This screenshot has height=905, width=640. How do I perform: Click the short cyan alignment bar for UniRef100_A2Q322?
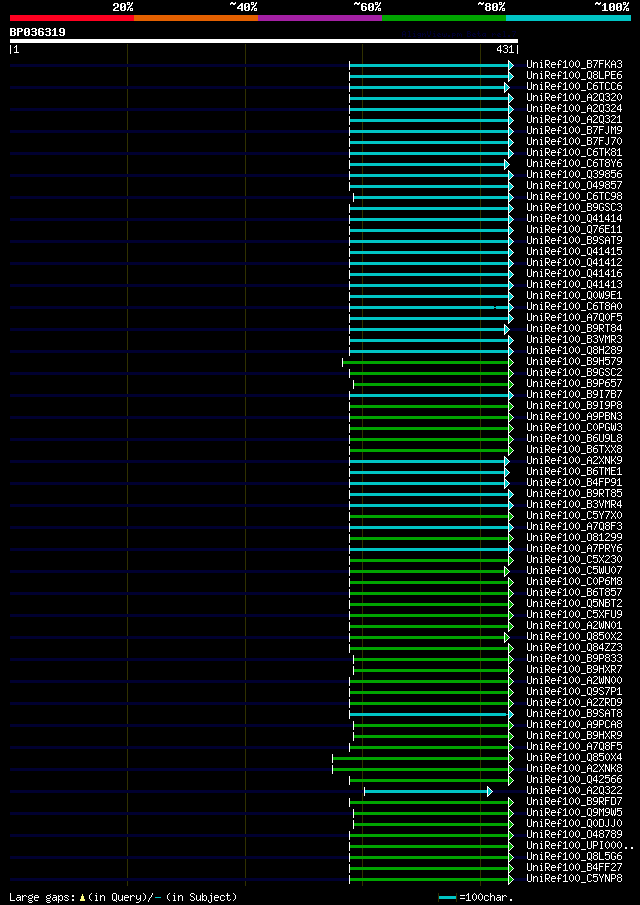point(426,791)
